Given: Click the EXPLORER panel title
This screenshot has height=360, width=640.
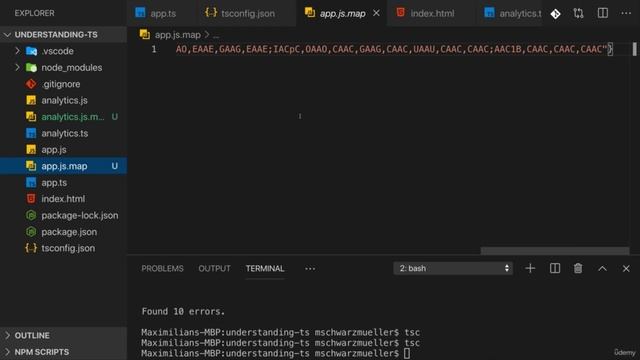Looking at the screenshot, I should click(34, 13).
